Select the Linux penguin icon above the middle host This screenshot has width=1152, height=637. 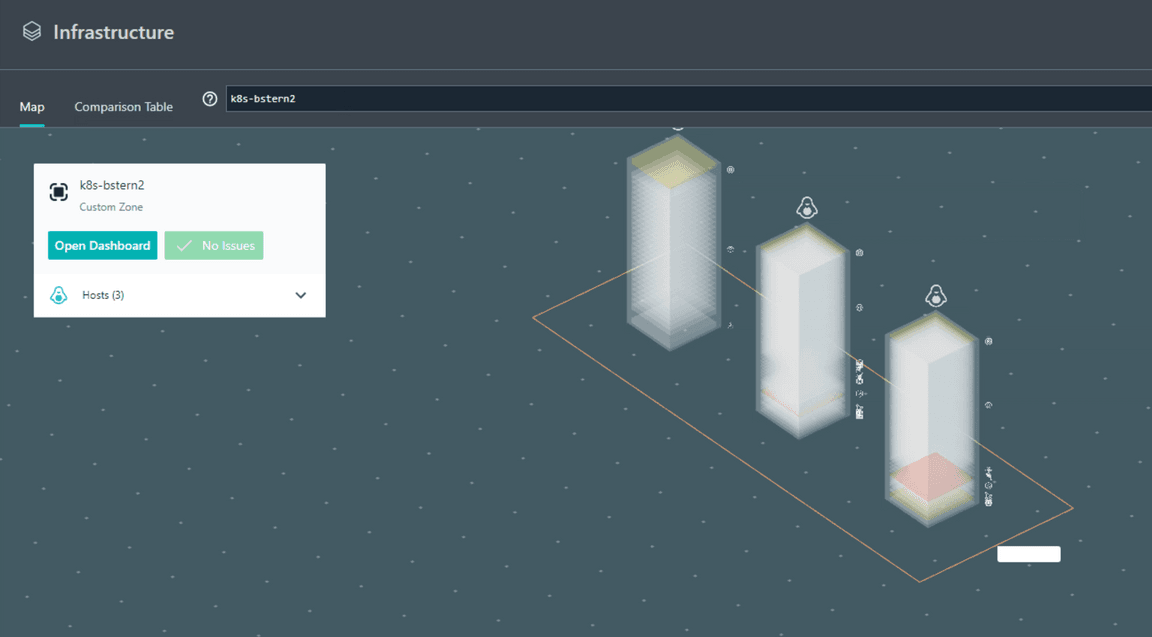pos(807,209)
